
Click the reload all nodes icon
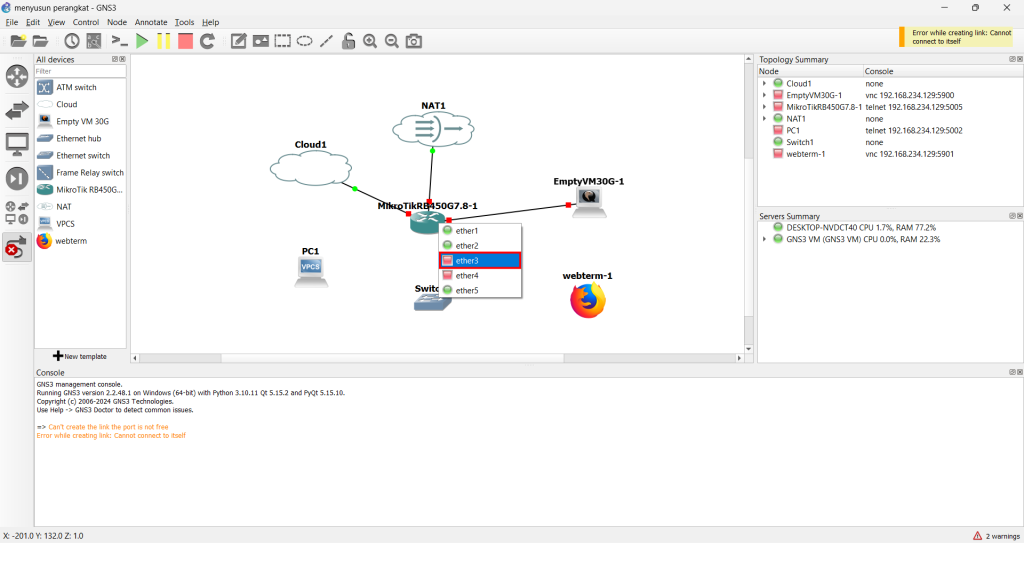[x=207, y=41]
